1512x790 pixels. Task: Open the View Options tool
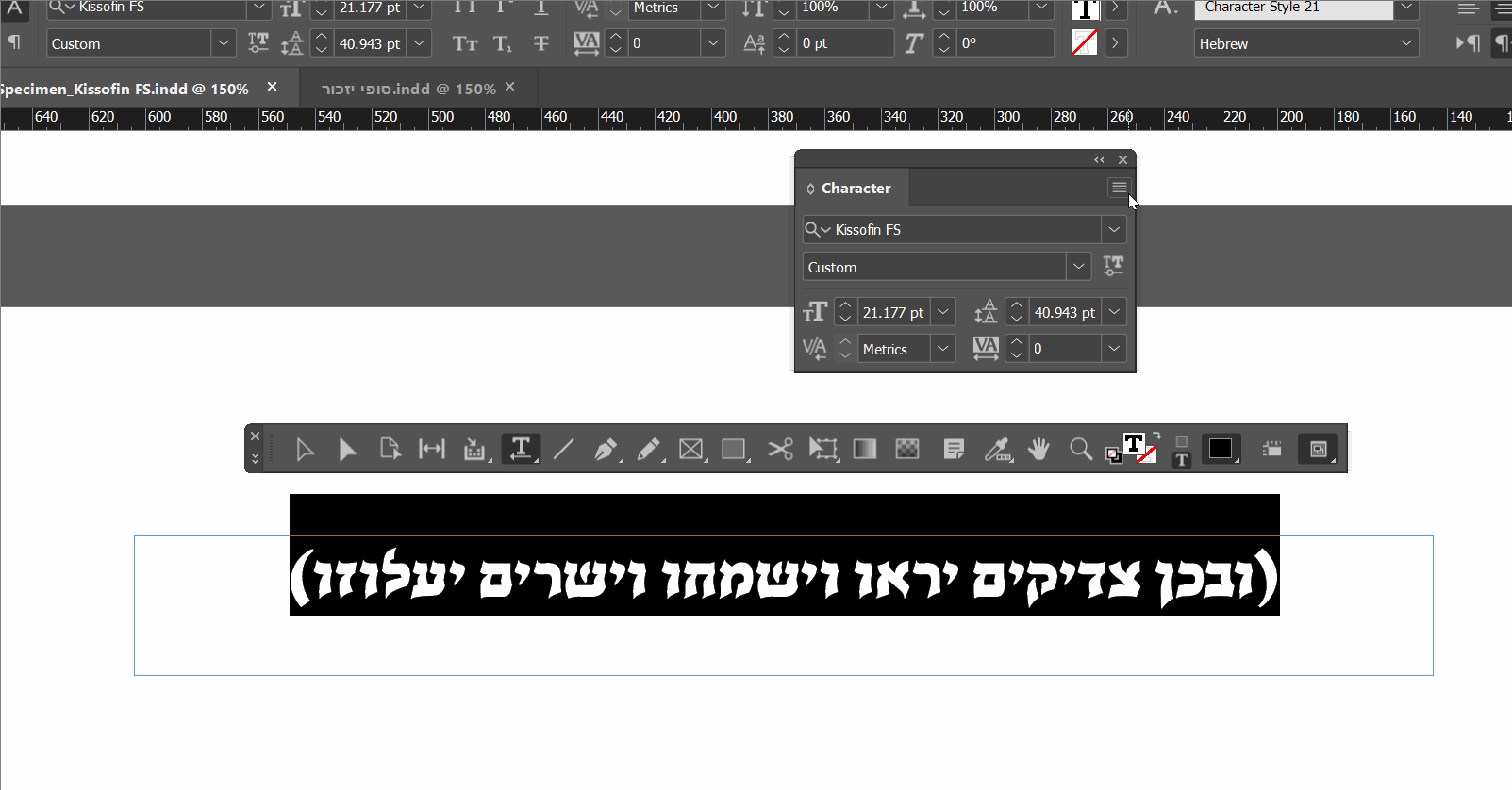tap(1272, 449)
